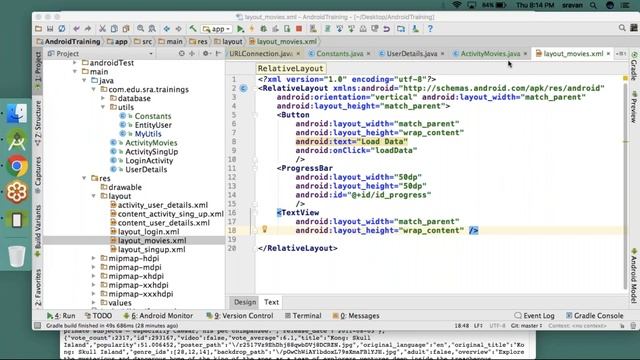Viewport: 640px width, 360px height.
Task: Open the 9: Version Control panel
Action: 240,316
